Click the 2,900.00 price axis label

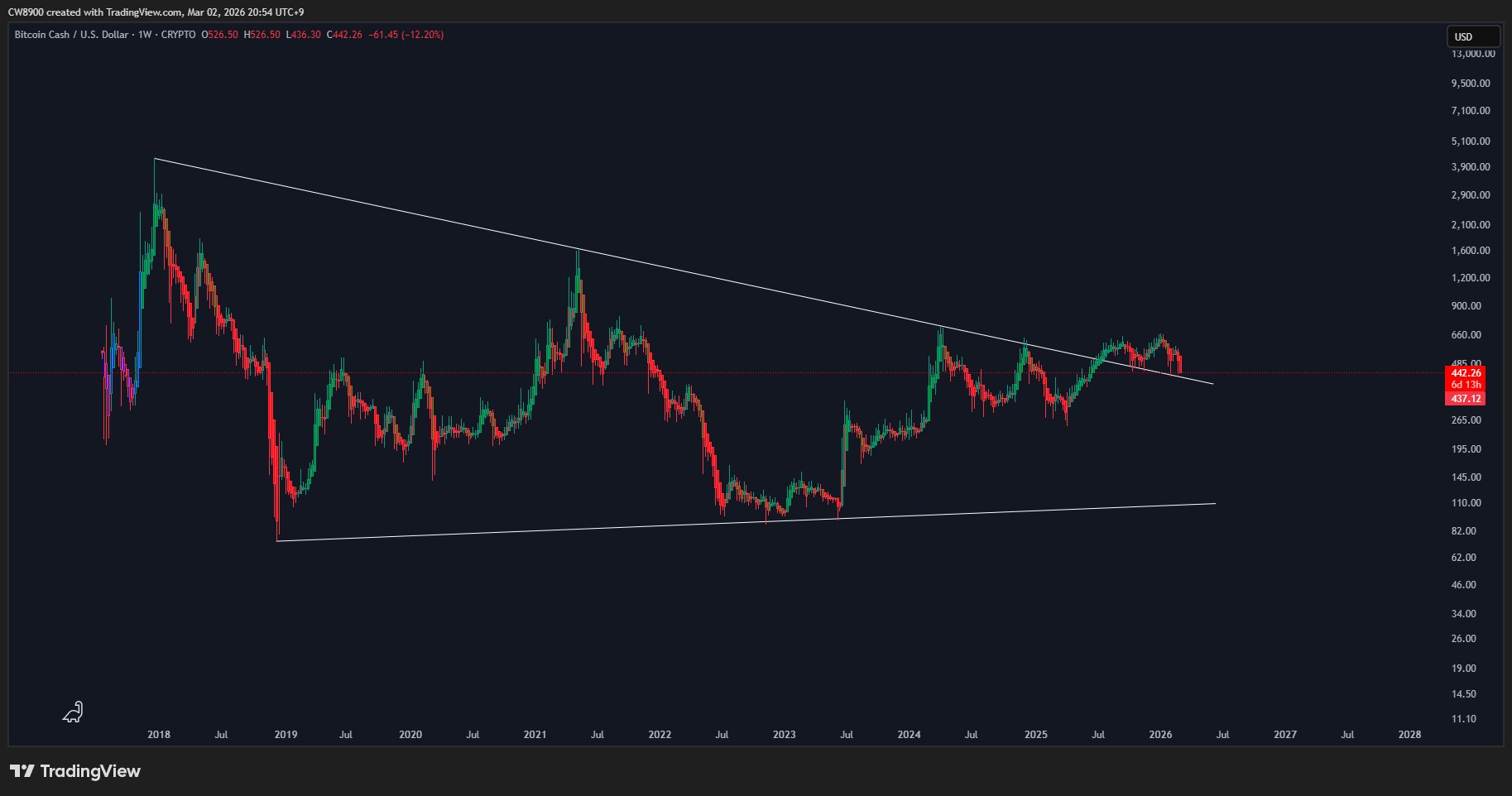[1471, 195]
